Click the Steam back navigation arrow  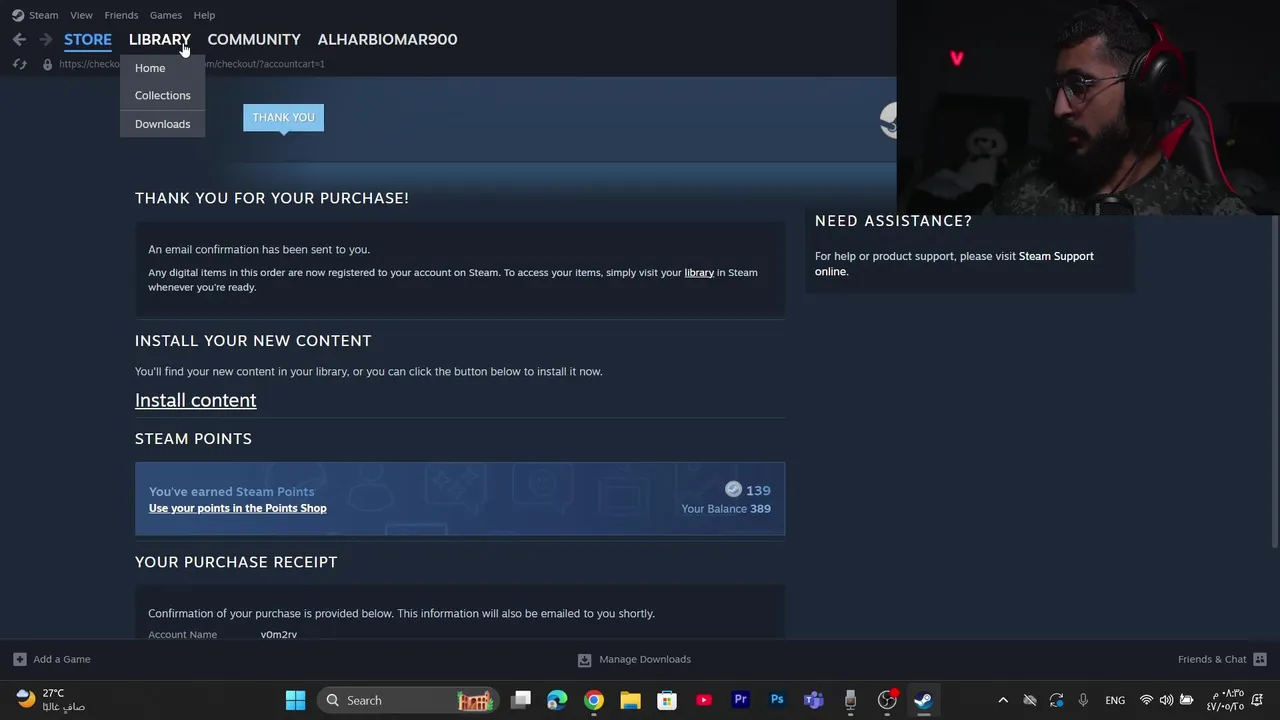click(x=19, y=39)
